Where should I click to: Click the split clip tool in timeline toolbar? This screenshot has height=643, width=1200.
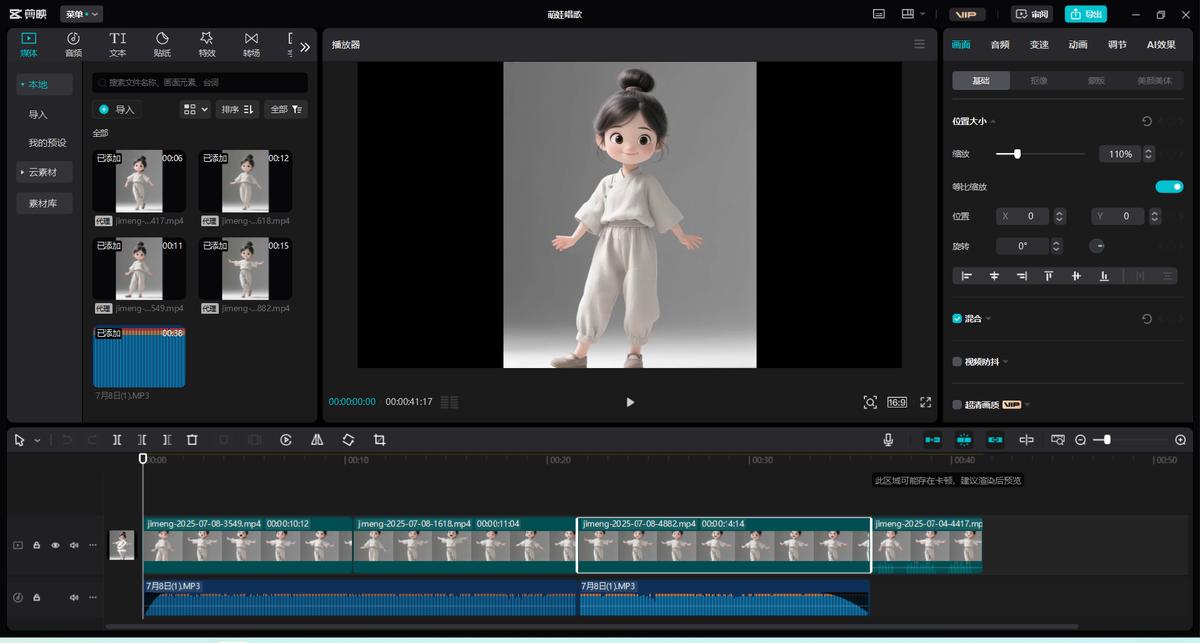click(117, 440)
